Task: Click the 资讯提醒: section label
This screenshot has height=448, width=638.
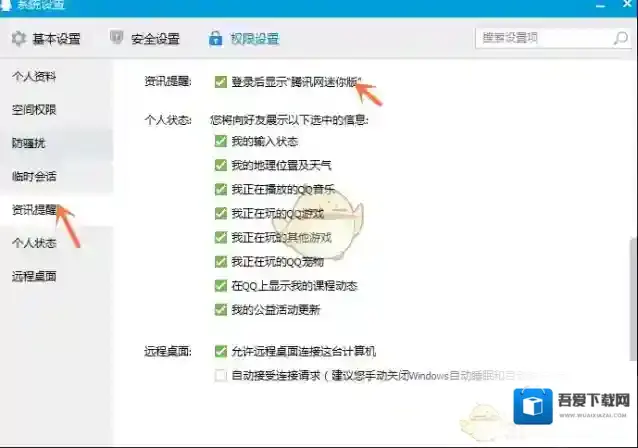Action: point(168,81)
